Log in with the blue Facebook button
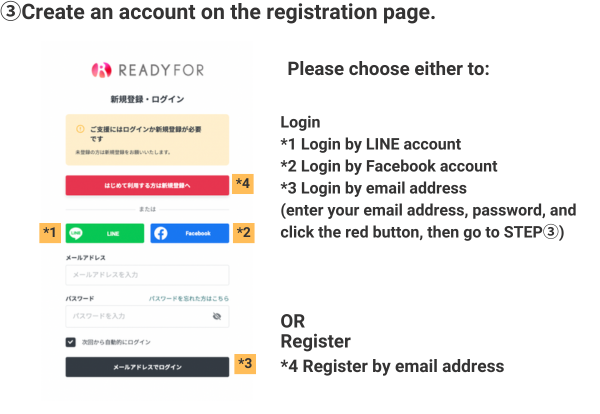 [189, 233]
